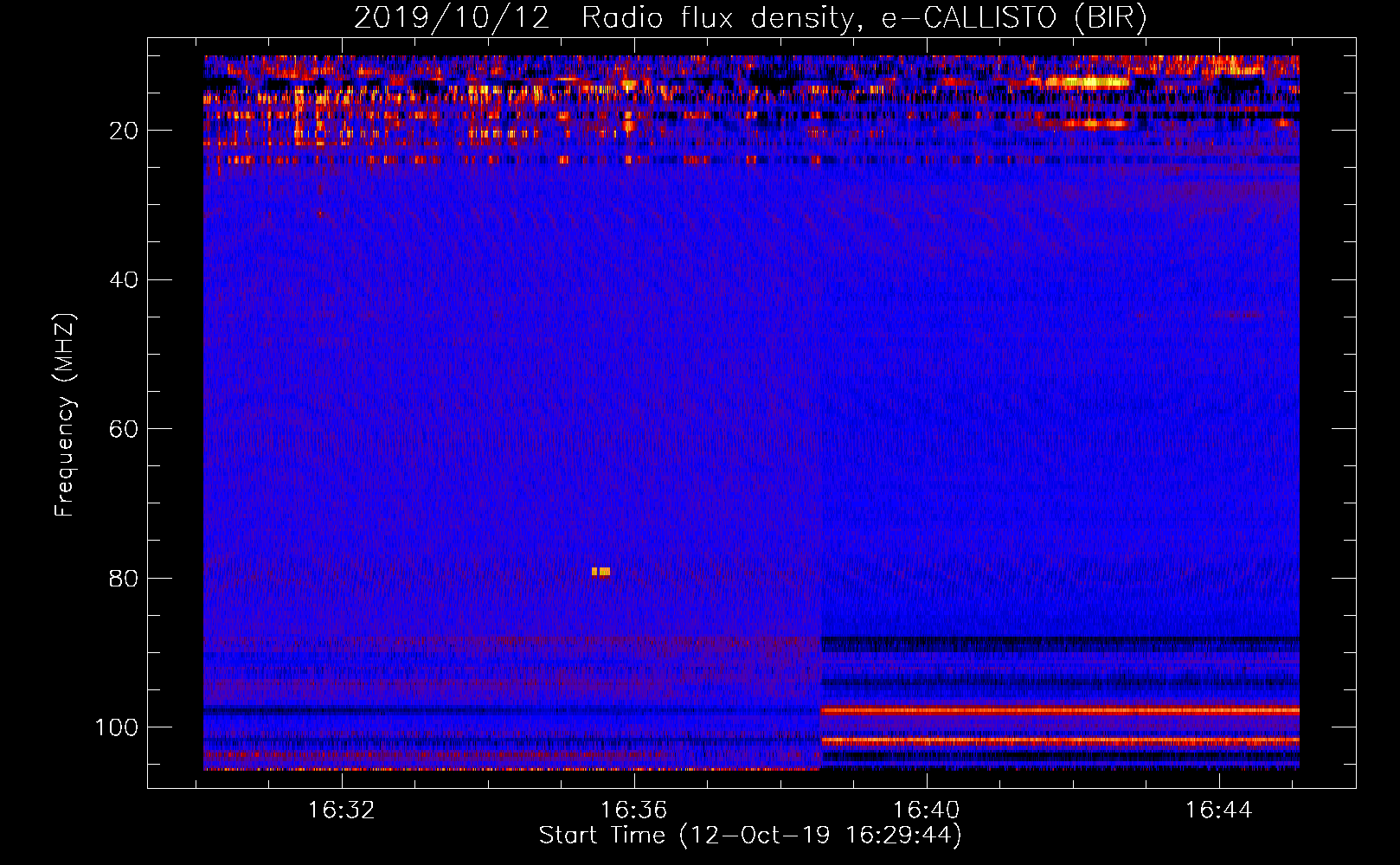Click the 16:32 time tick label

click(342, 810)
